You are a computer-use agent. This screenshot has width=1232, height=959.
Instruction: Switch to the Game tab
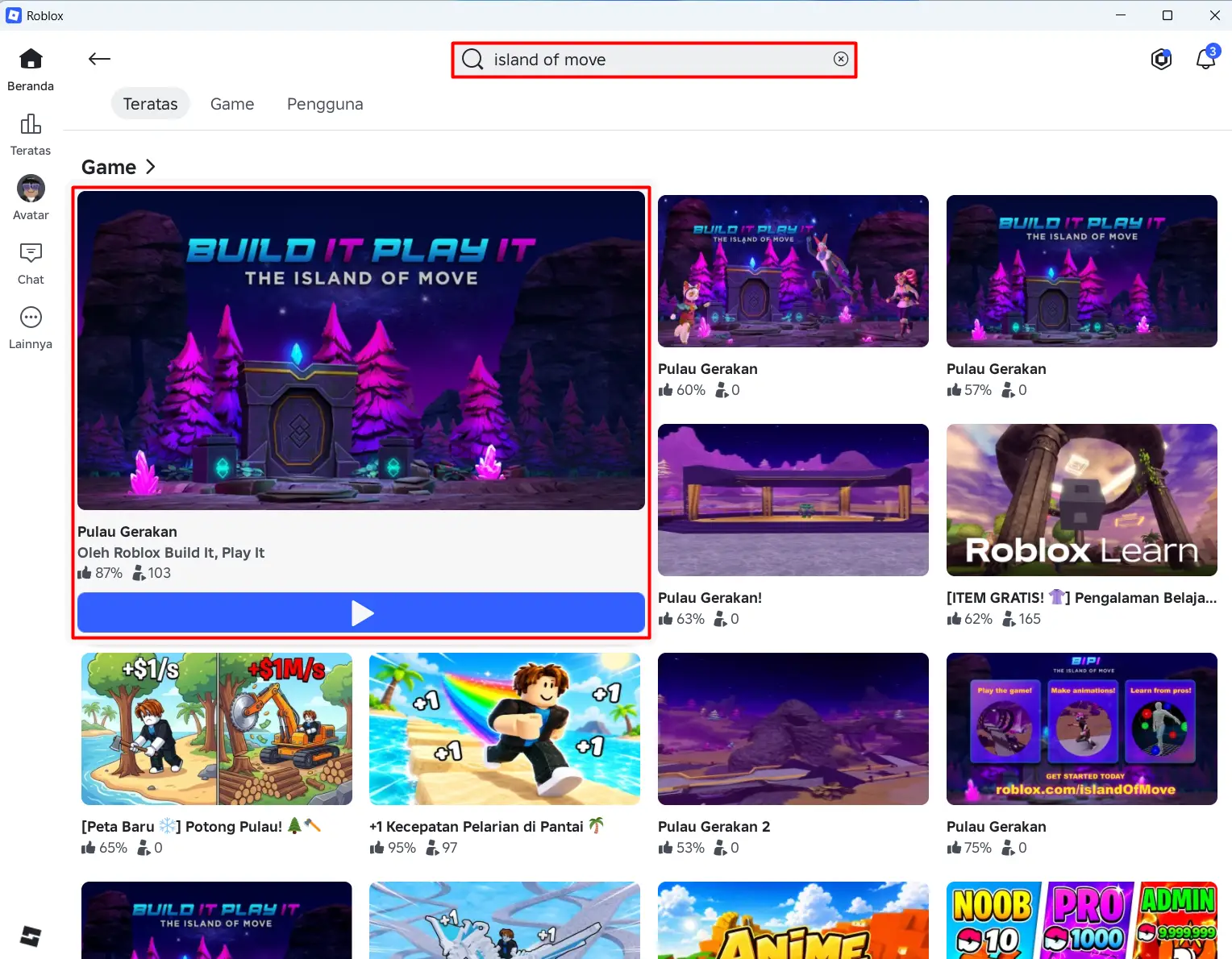(232, 104)
